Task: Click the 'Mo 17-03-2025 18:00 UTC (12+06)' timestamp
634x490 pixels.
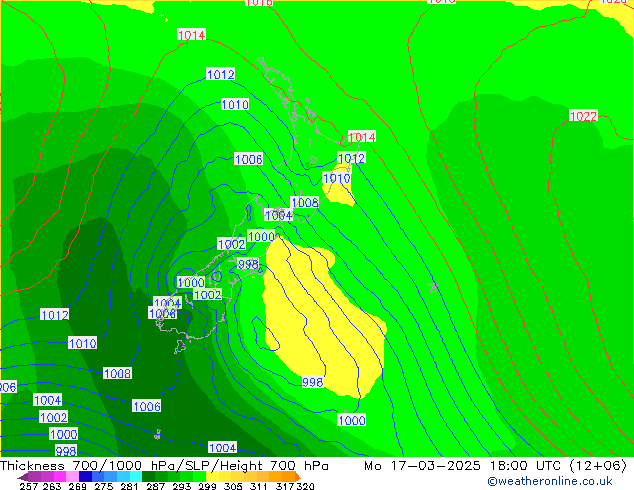Action: 495,466
